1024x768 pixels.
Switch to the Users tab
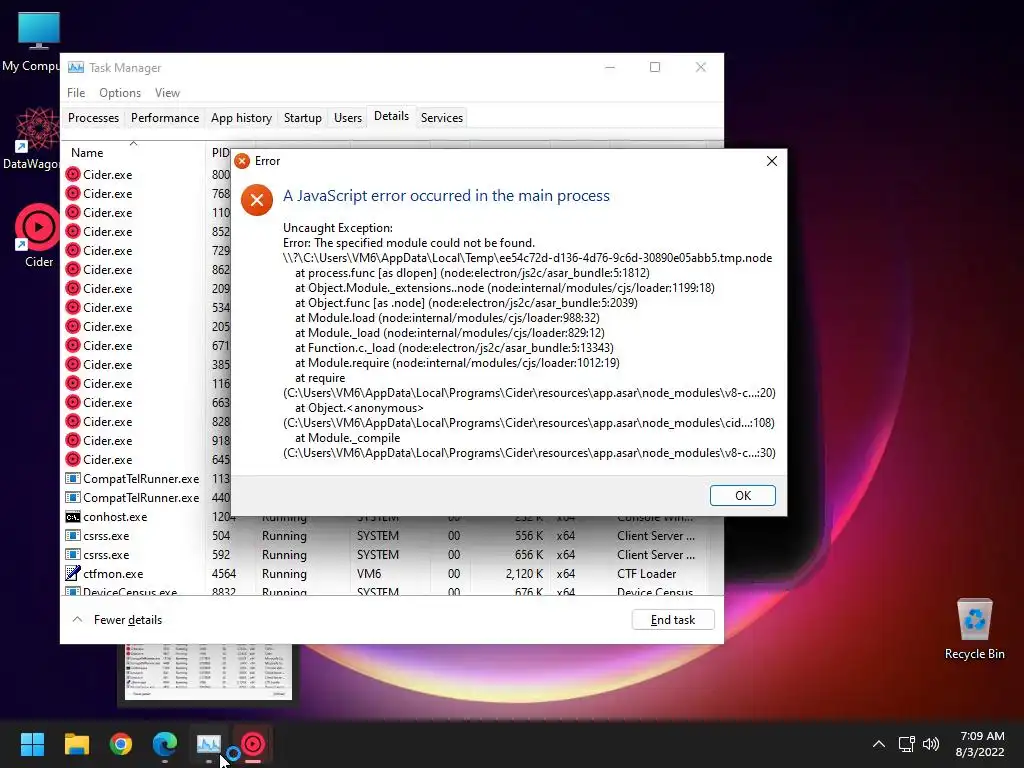[x=347, y=118]
